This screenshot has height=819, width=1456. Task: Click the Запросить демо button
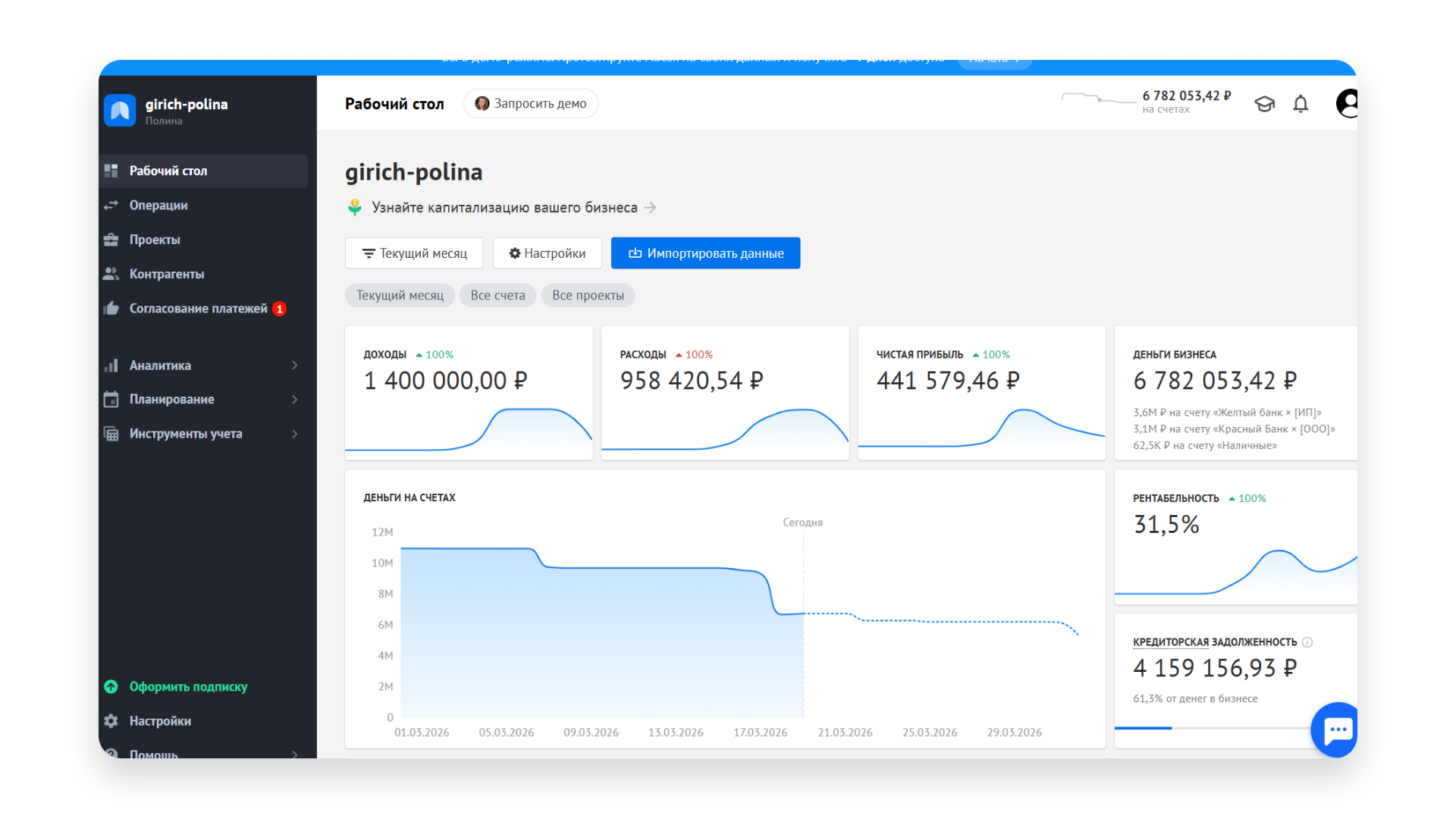(531, 104)
